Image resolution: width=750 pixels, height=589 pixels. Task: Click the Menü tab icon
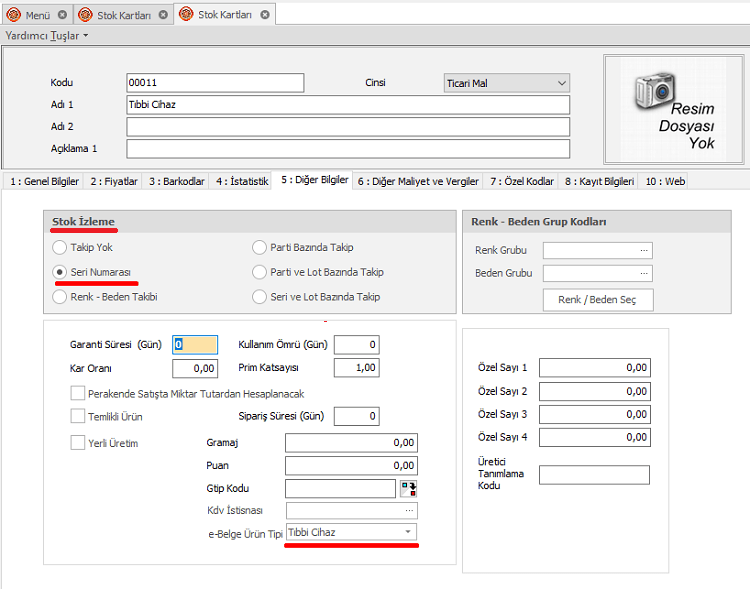(x=14, y=15)
